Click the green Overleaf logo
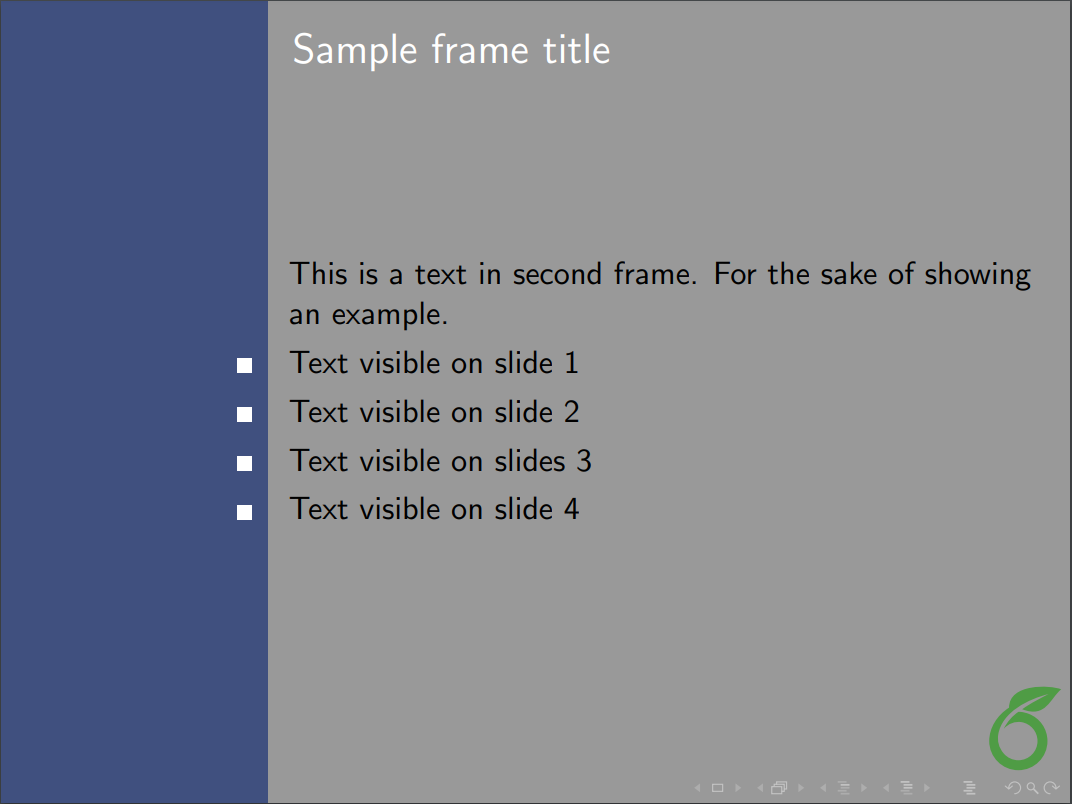 1022,727
